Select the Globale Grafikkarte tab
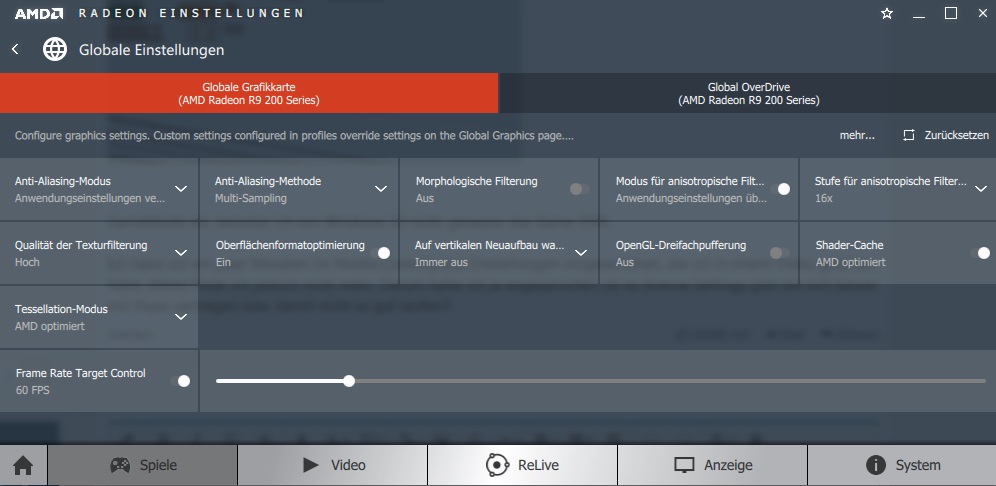 pos(249,93)
